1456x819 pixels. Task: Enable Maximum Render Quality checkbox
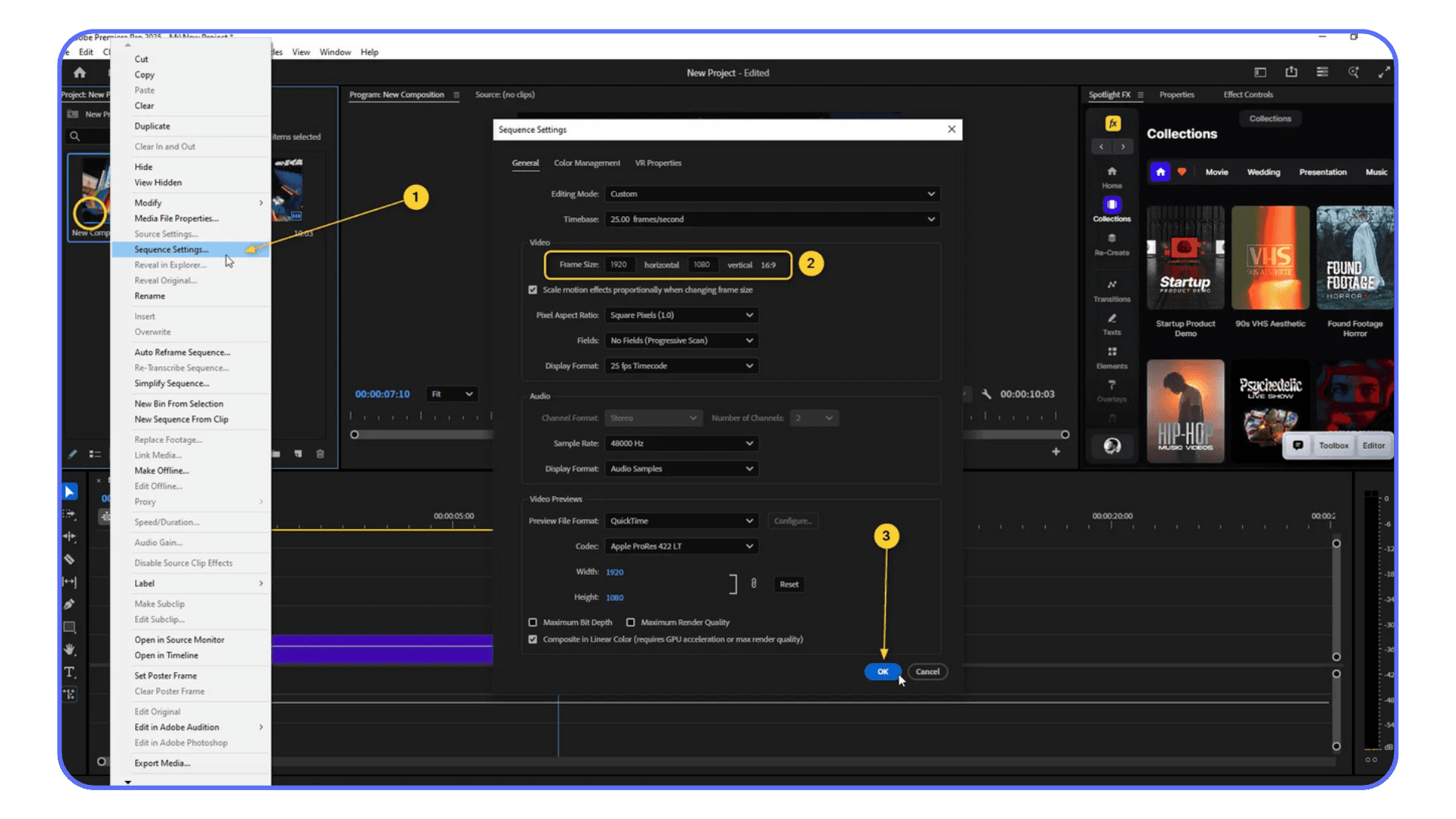click(x=631, y=623)
